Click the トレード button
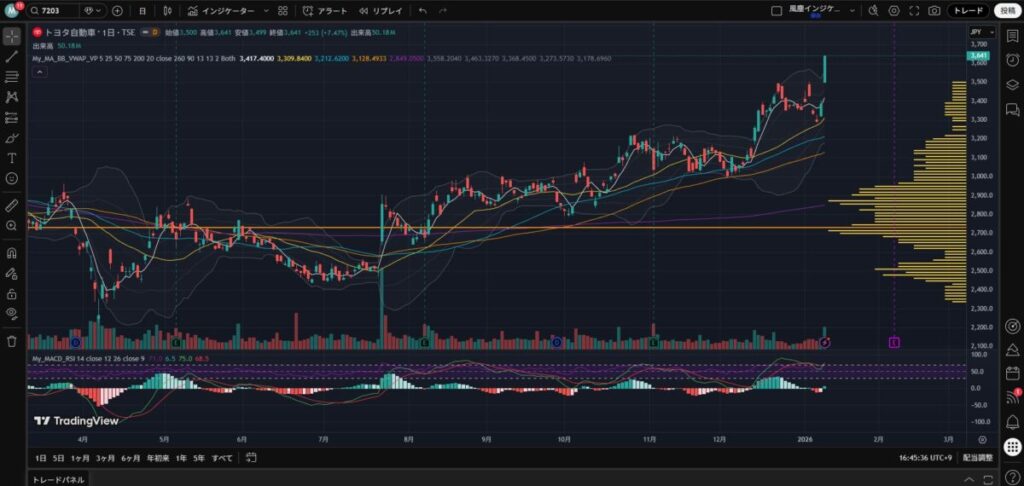The image size is (1024, 486). 967,11
